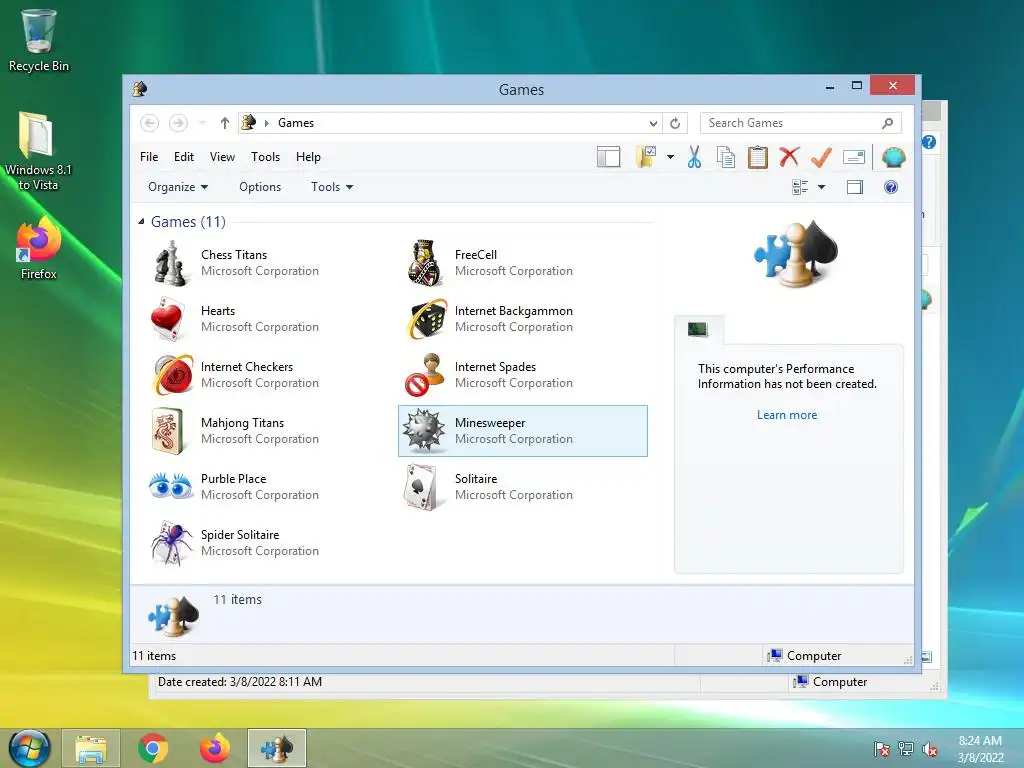
Task: Open File Explorer from taskbar
Action: [x=91, y=748]
